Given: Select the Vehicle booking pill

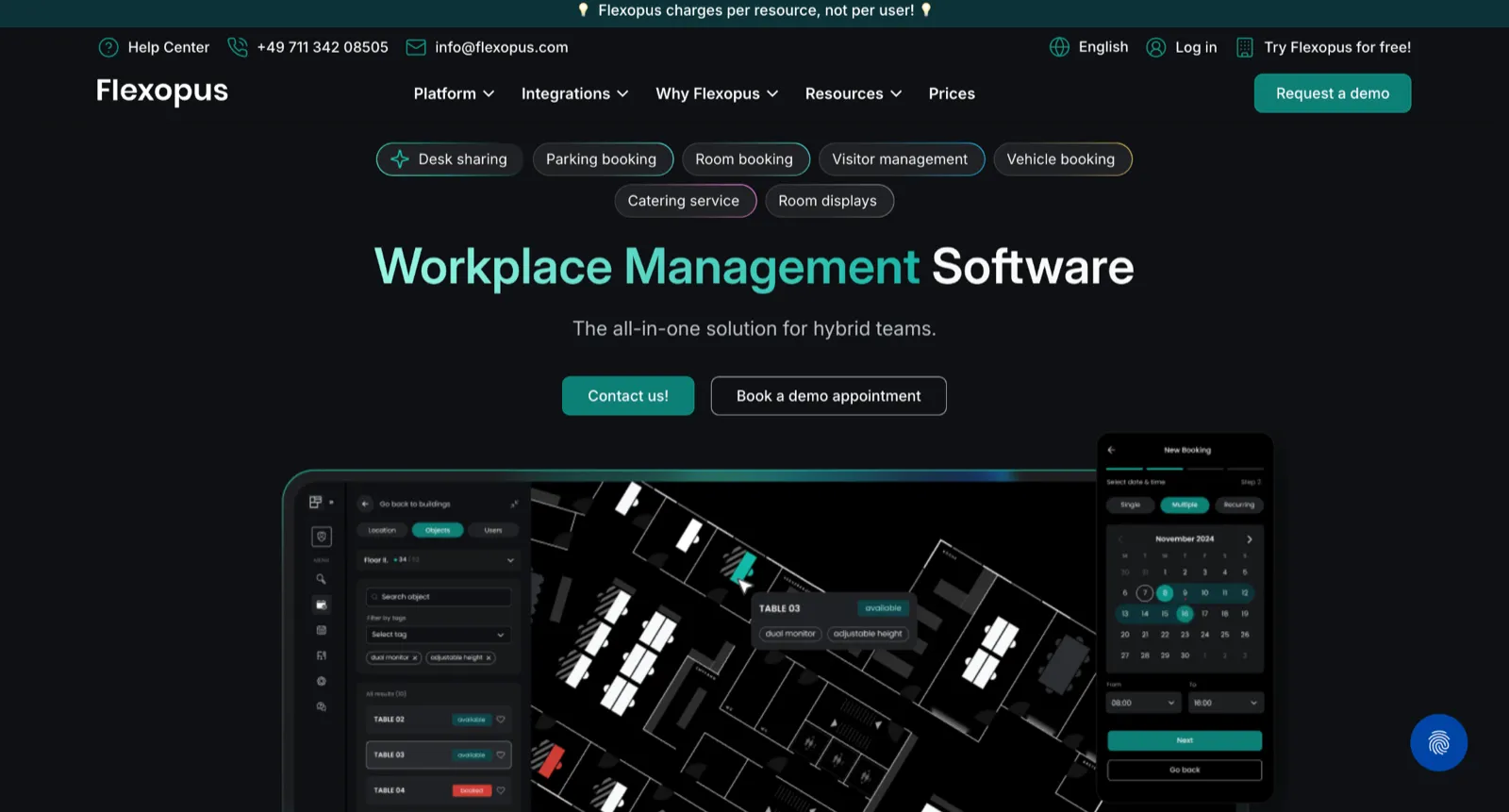Looking at the screenshot, I should coord(1062,159).
